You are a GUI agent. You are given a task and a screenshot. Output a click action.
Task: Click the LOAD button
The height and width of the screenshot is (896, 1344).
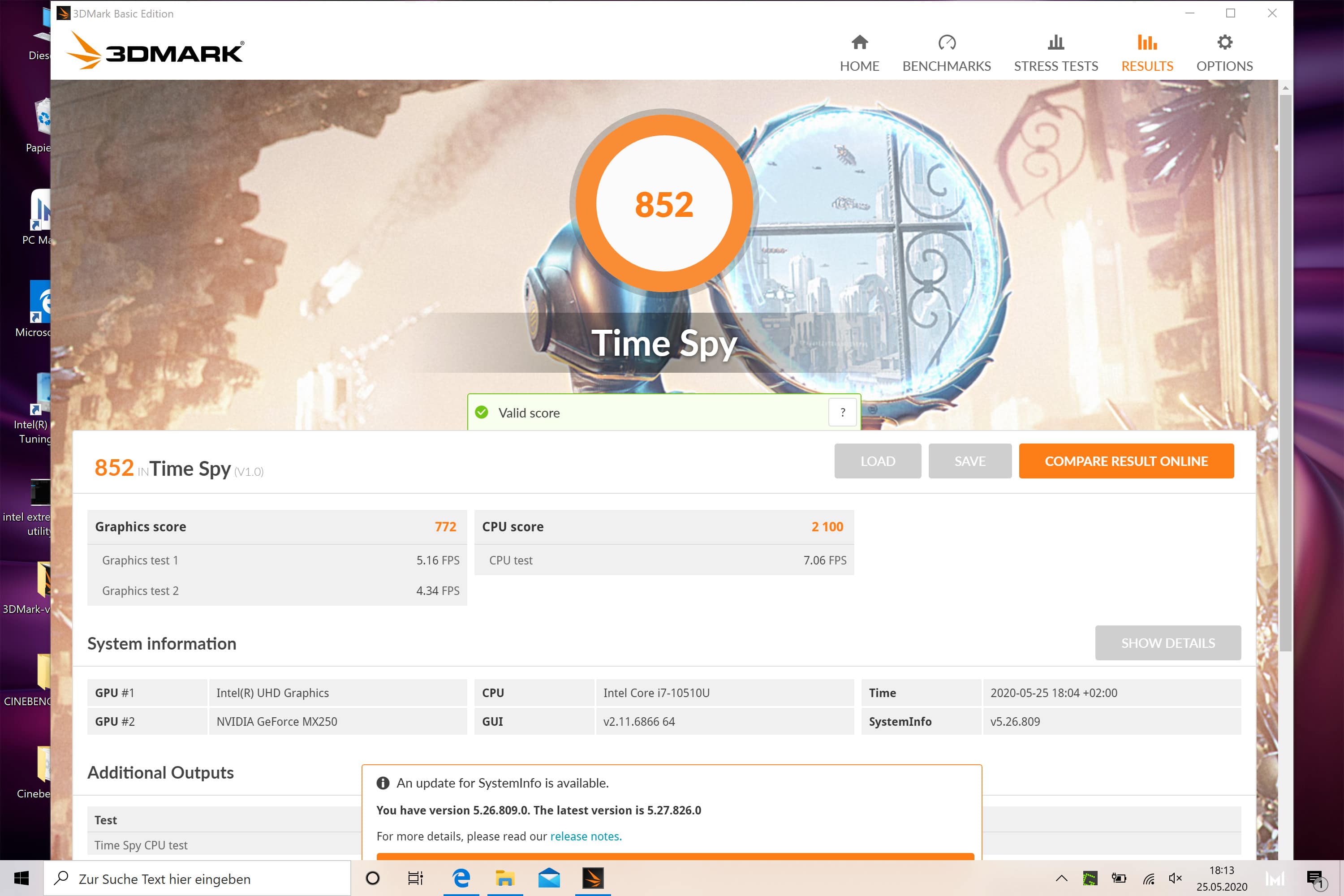click(x=877, y=461)
